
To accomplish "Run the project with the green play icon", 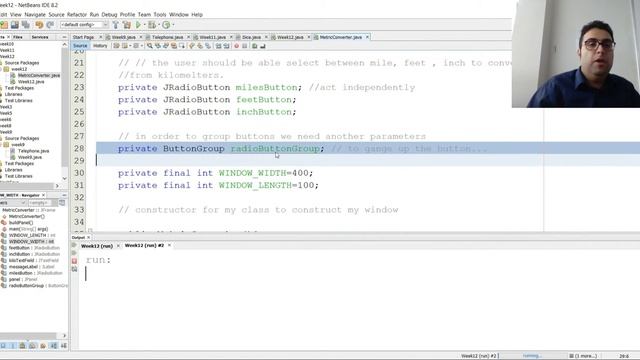I will [x=138, y=25].
